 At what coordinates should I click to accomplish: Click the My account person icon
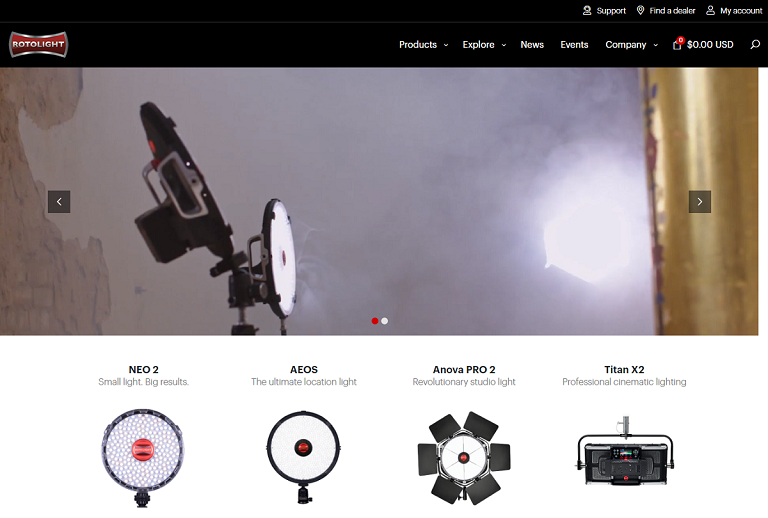pos(710,10)
